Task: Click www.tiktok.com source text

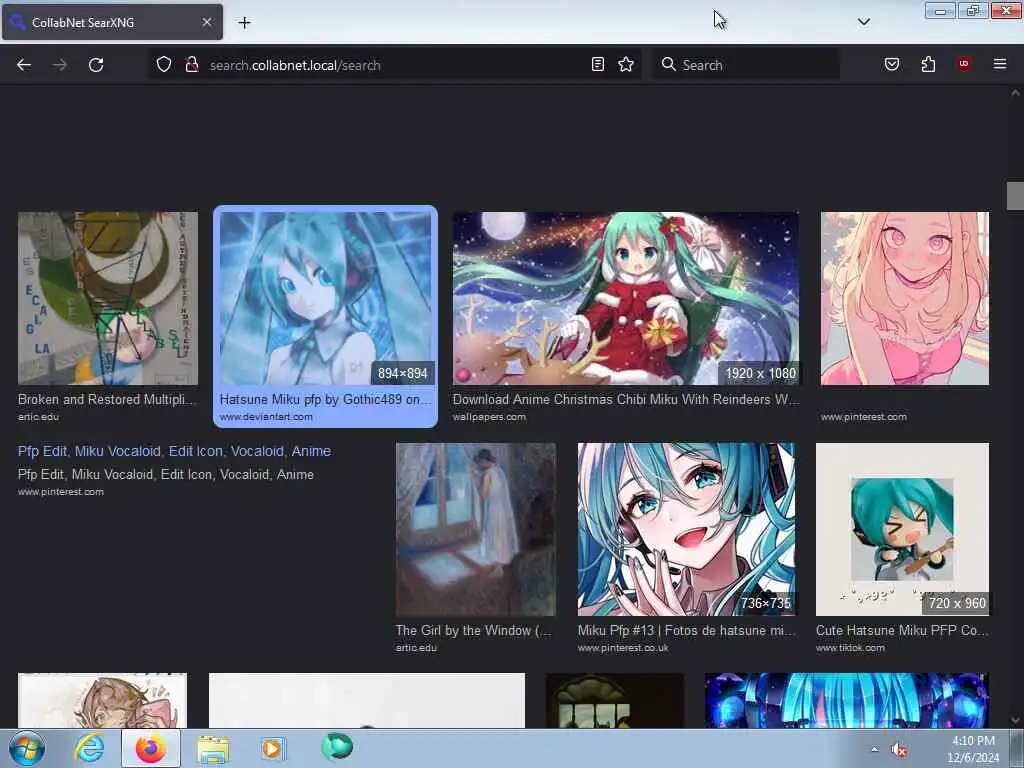Action: pos(850,648)
